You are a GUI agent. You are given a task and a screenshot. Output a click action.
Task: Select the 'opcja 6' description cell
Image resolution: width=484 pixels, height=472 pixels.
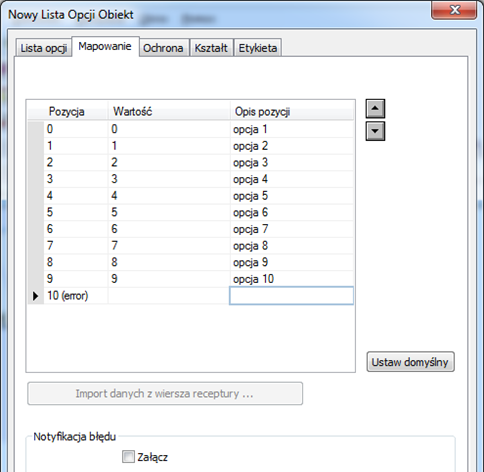point(292,212)
